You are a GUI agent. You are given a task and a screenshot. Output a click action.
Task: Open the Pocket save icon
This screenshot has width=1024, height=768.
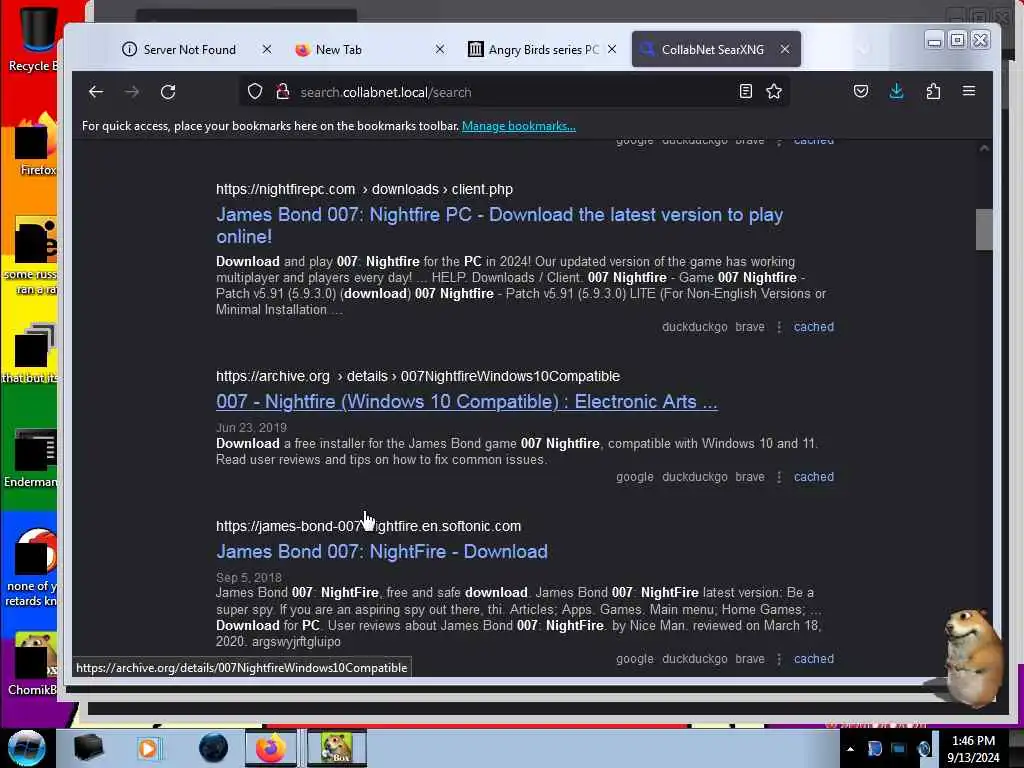pos(861,91)
